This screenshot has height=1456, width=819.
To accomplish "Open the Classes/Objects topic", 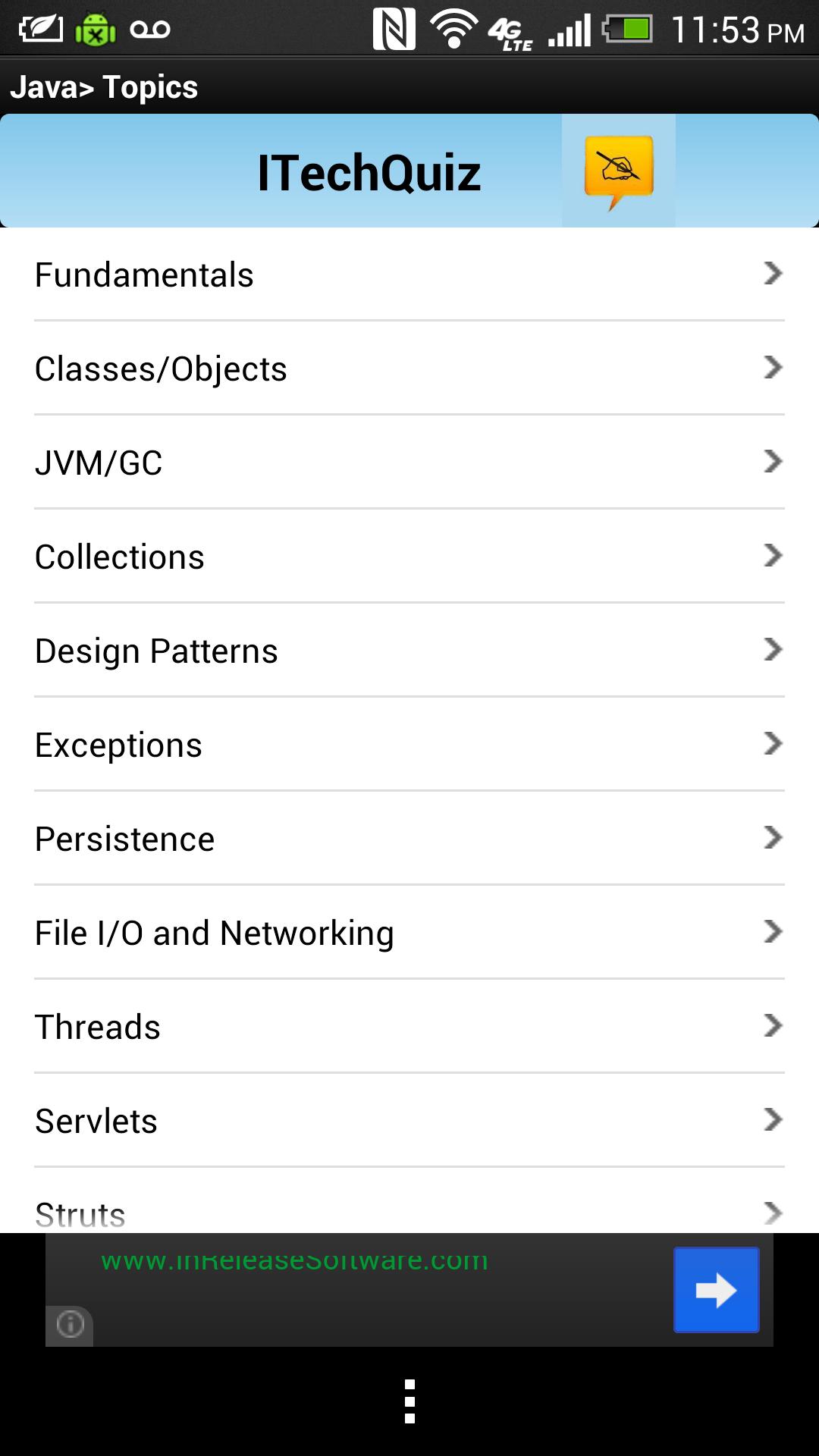I will tap(161, 369).
